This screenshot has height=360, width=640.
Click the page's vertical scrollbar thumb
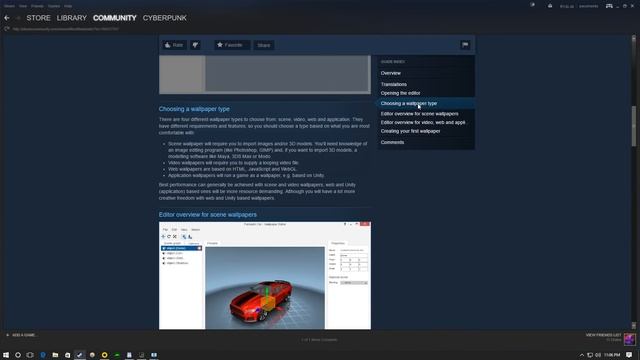pos(633,126)
